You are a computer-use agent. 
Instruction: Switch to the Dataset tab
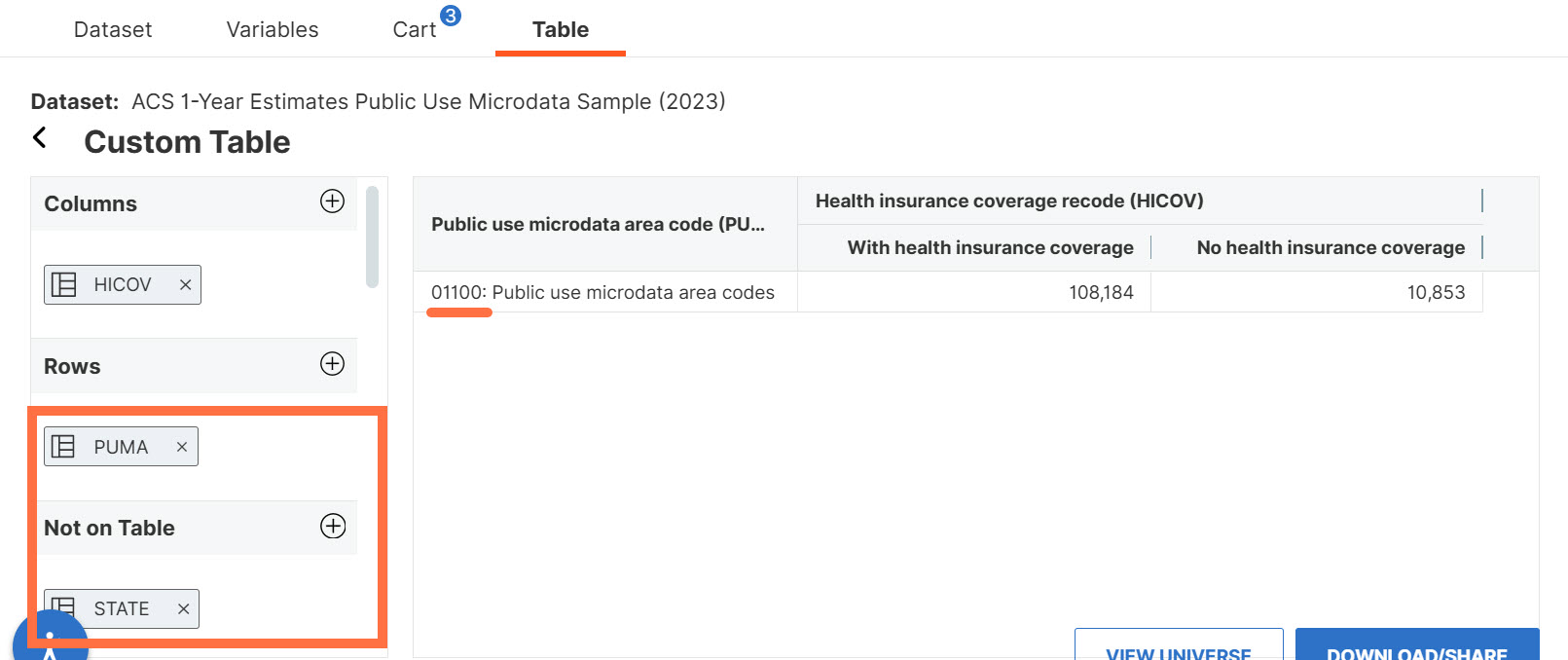coord(113,29)
